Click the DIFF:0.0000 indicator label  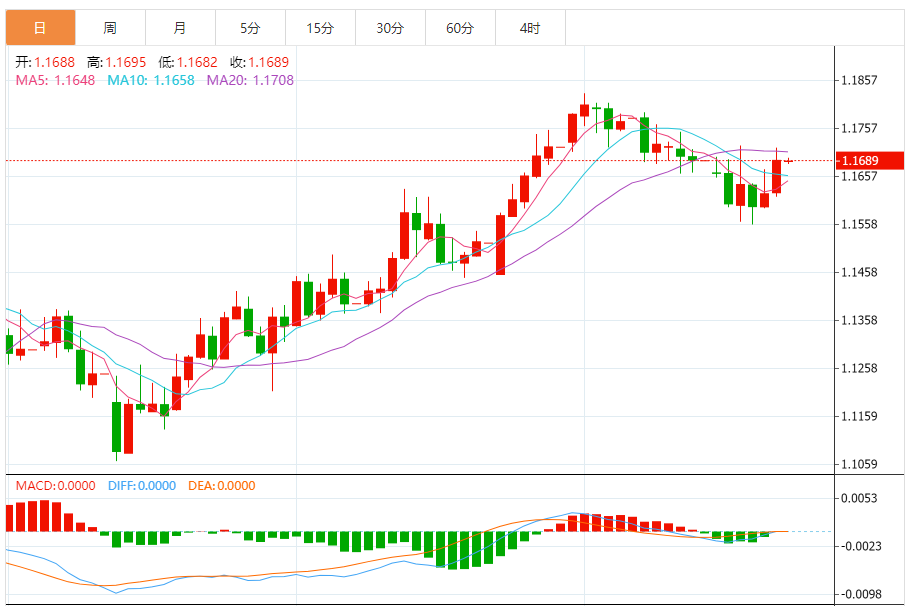(142, 486)
